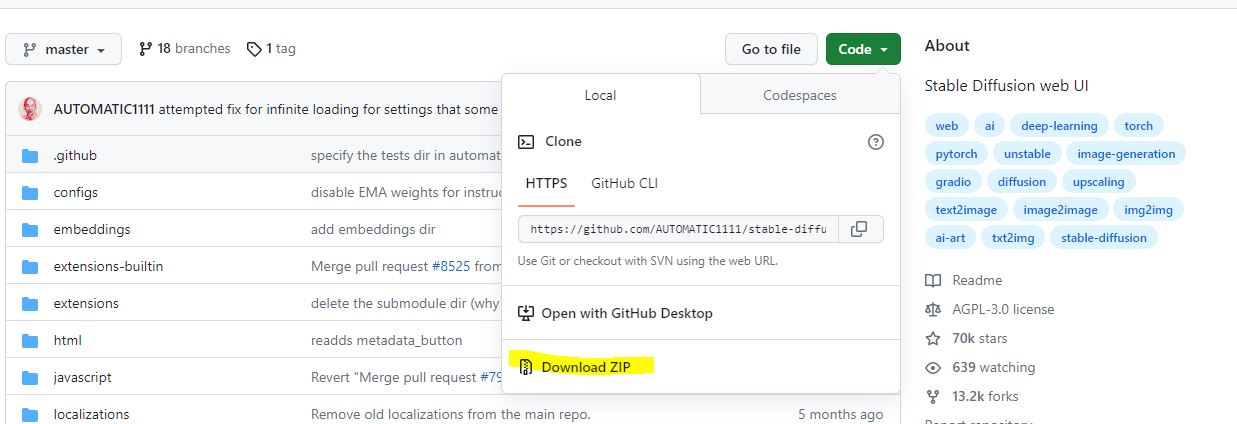Click folder icon next to html

click(x=30, y=340)
